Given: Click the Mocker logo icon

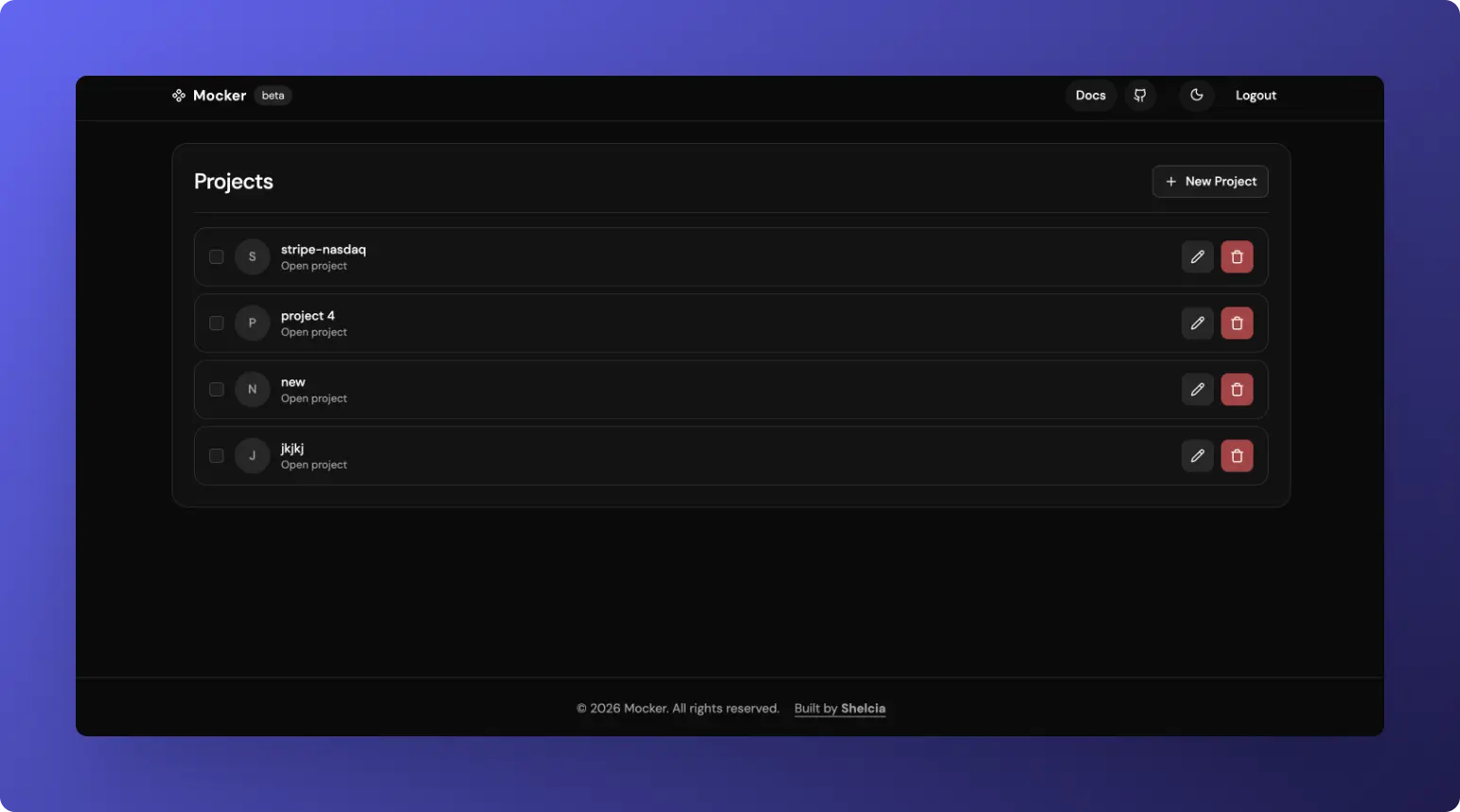Looking at the screenshot, I should coord(179,96).
